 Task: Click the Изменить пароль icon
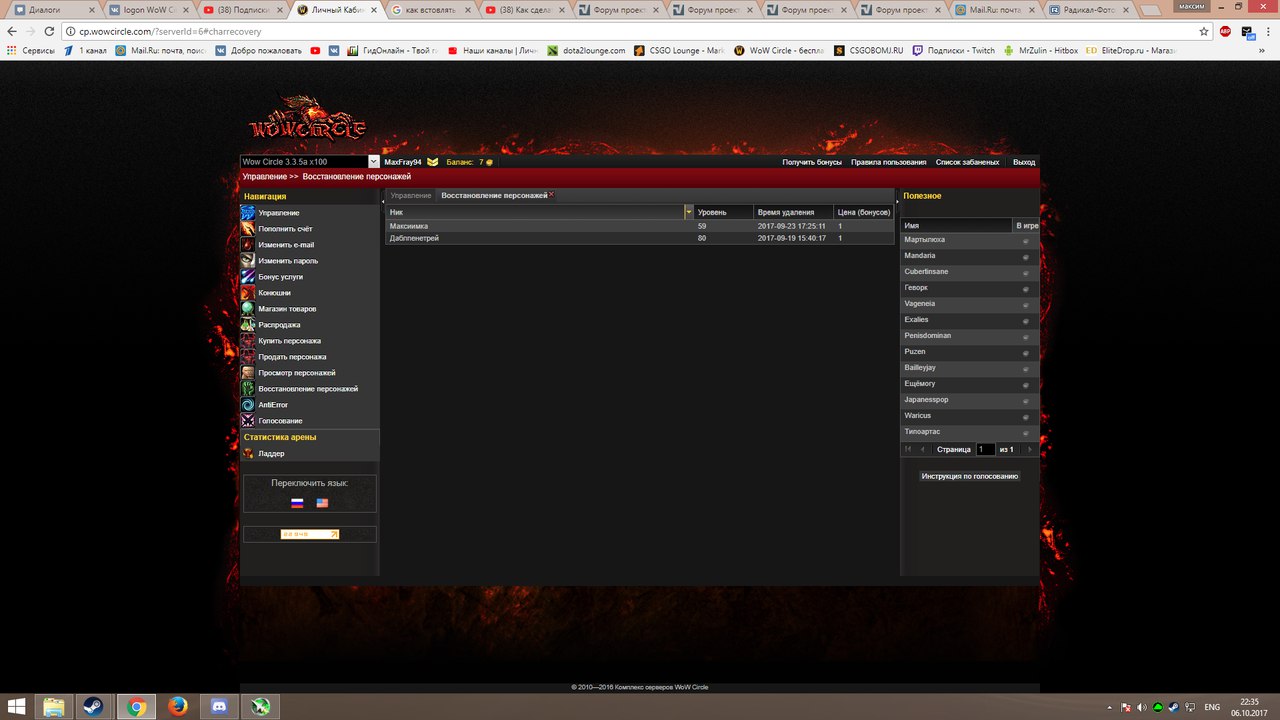[247, 261]
